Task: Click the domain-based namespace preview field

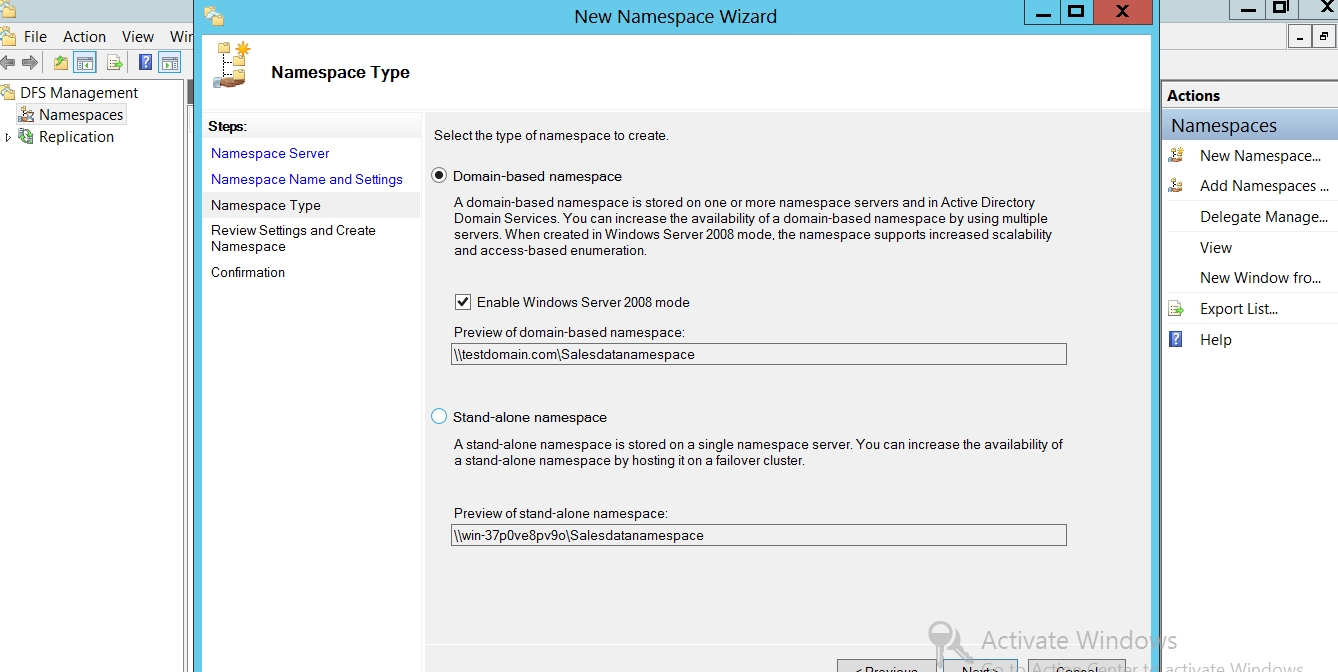Action: (x=758, y=354)
